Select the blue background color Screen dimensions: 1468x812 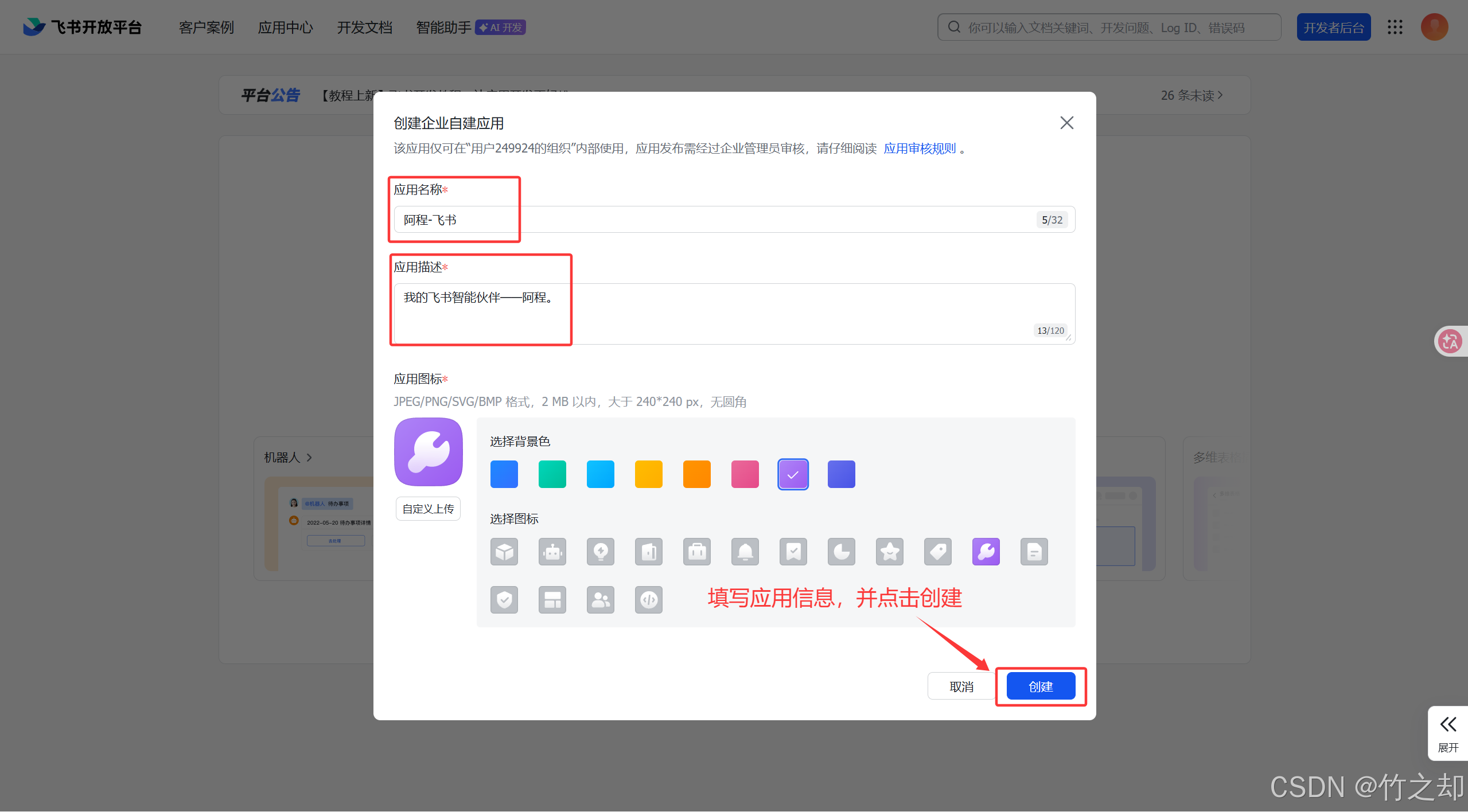coord(504,474)
